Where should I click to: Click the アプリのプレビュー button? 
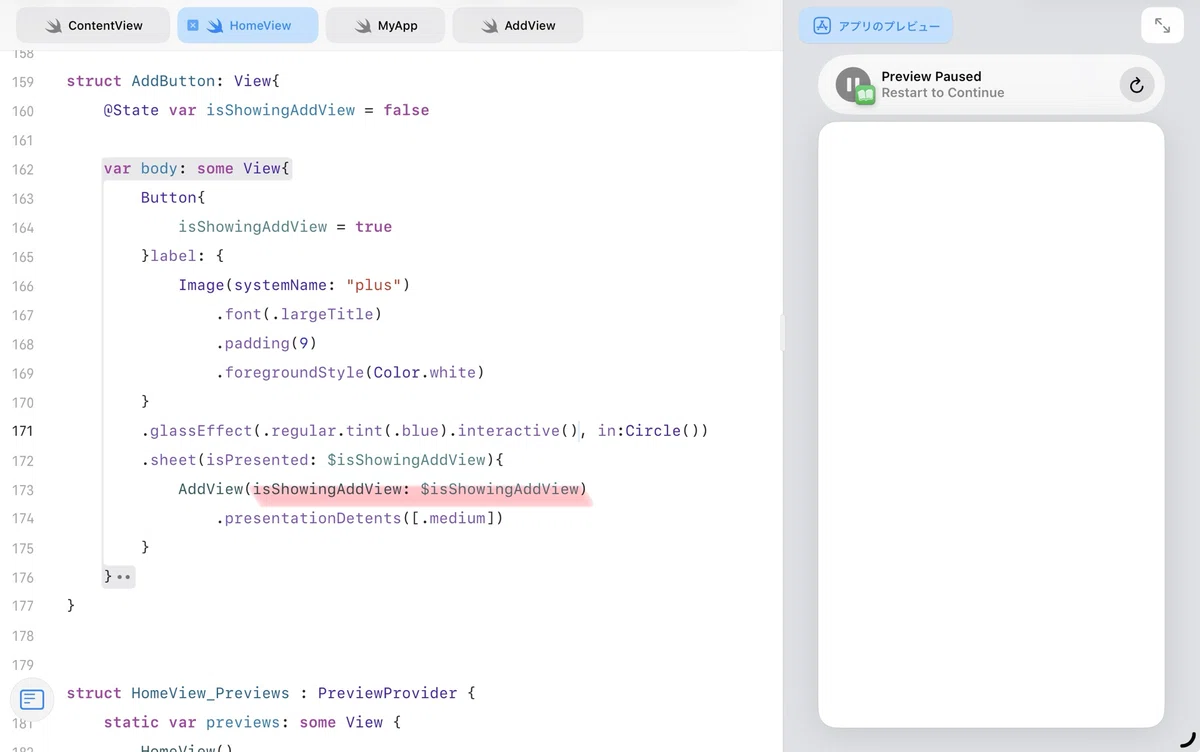pos(876,26)
